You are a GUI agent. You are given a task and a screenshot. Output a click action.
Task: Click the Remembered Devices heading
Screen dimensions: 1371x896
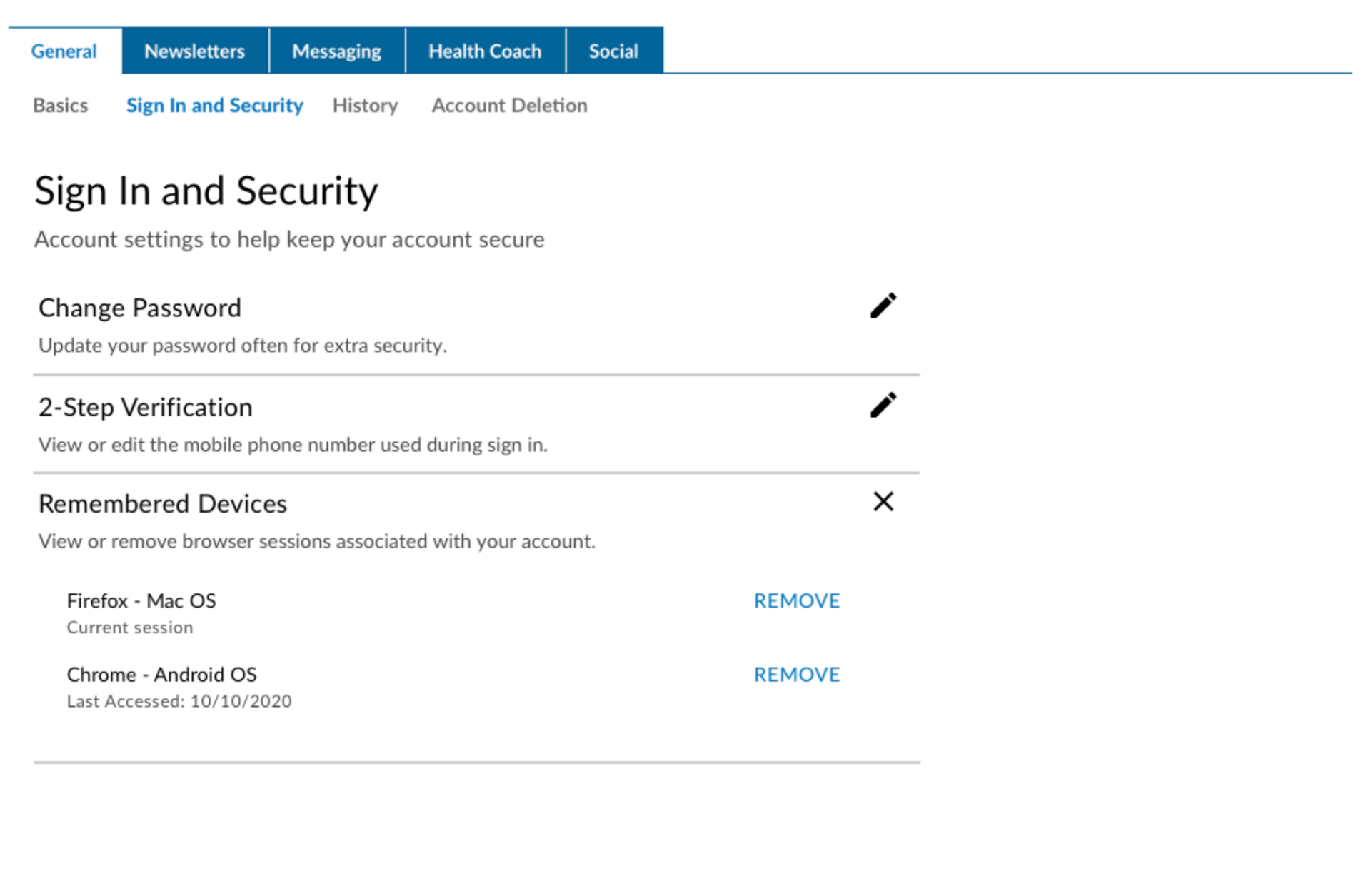tap(163, 503)
